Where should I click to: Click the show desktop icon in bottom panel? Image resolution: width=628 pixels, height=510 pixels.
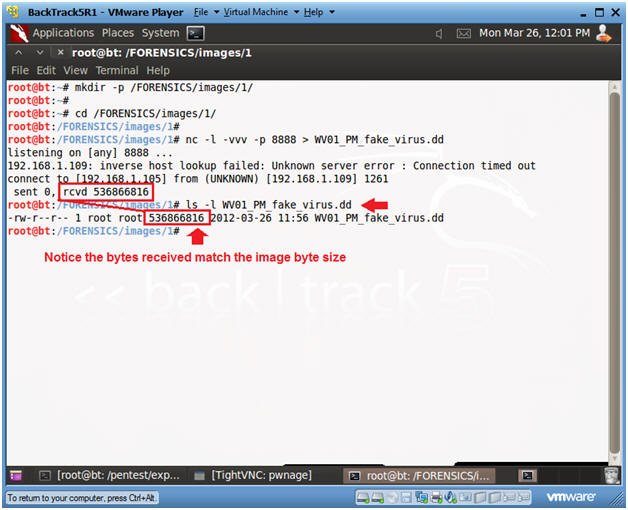[16, 476]
